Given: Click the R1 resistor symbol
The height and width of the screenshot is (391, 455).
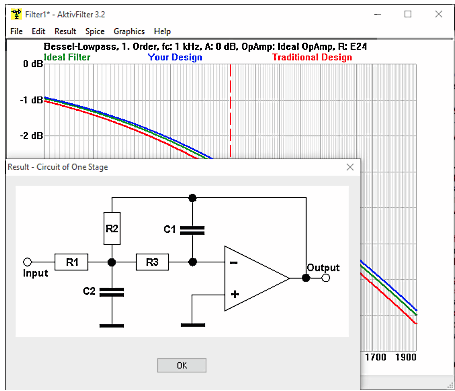Looking at the screenshot, I should coord(71,262).
